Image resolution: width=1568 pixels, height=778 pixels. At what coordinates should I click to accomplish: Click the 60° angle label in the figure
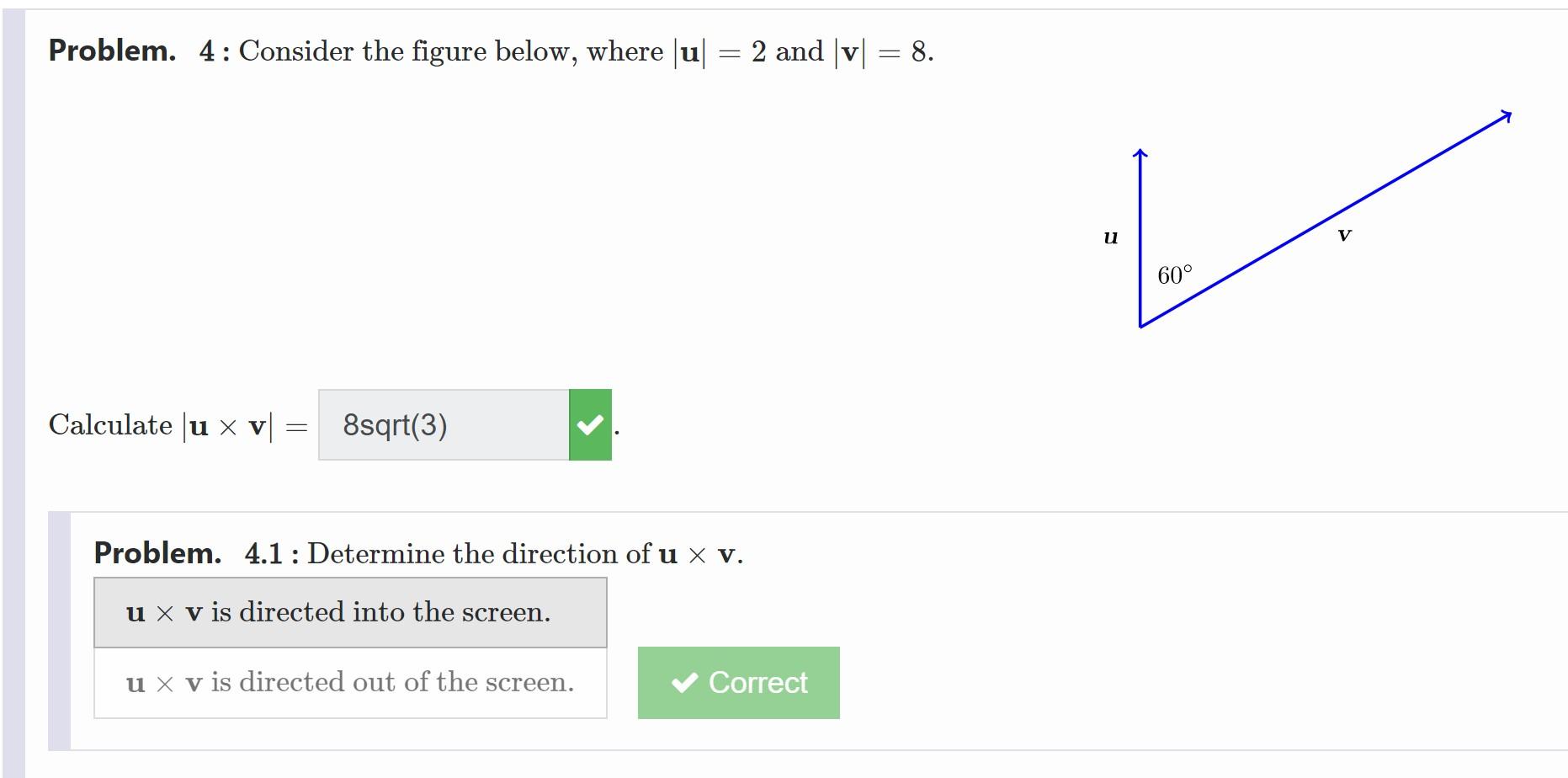click(x=1176, y=274)
